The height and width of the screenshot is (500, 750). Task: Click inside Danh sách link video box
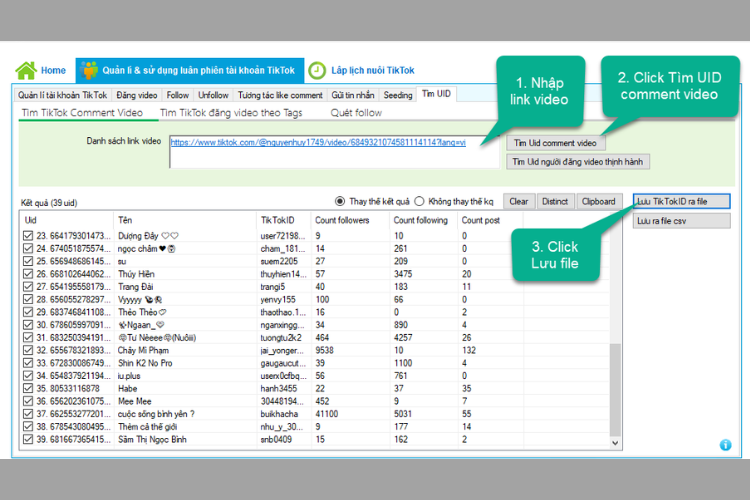pyautogui.click(x=334, y=152)
